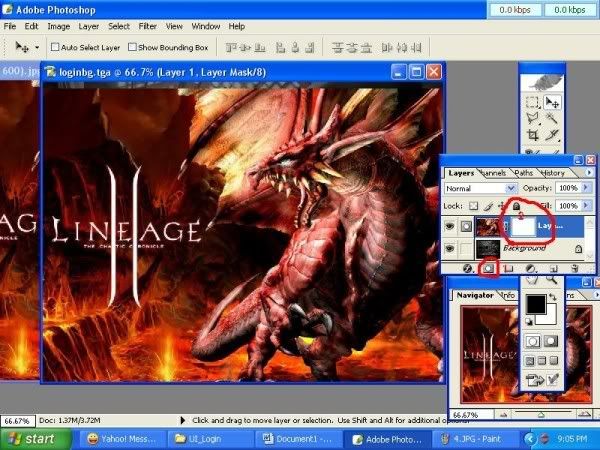Open the Window menu
This screenshot has width=600, height=450.
205,26
